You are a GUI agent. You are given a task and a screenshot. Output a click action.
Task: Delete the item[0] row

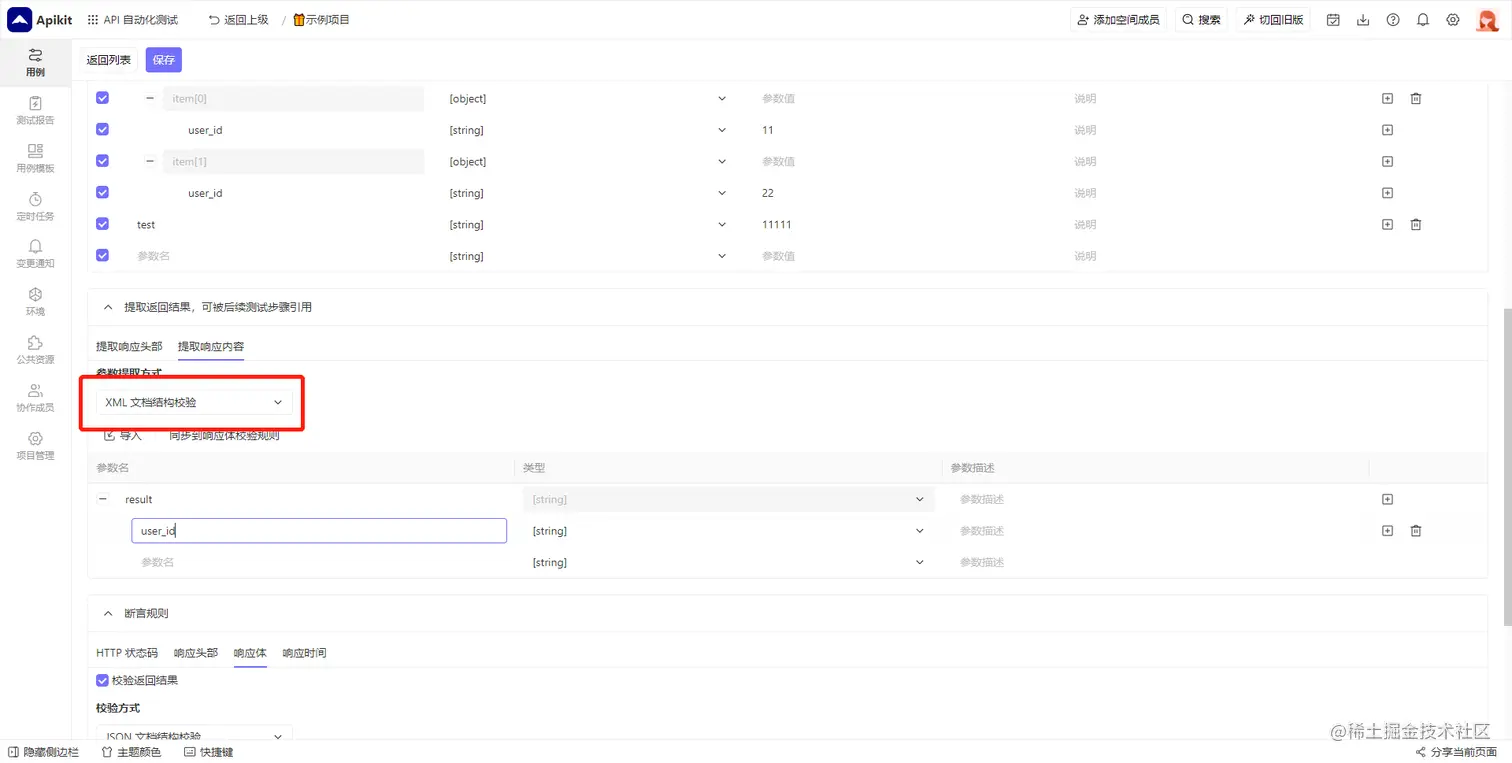click(x=1416, y=98)
